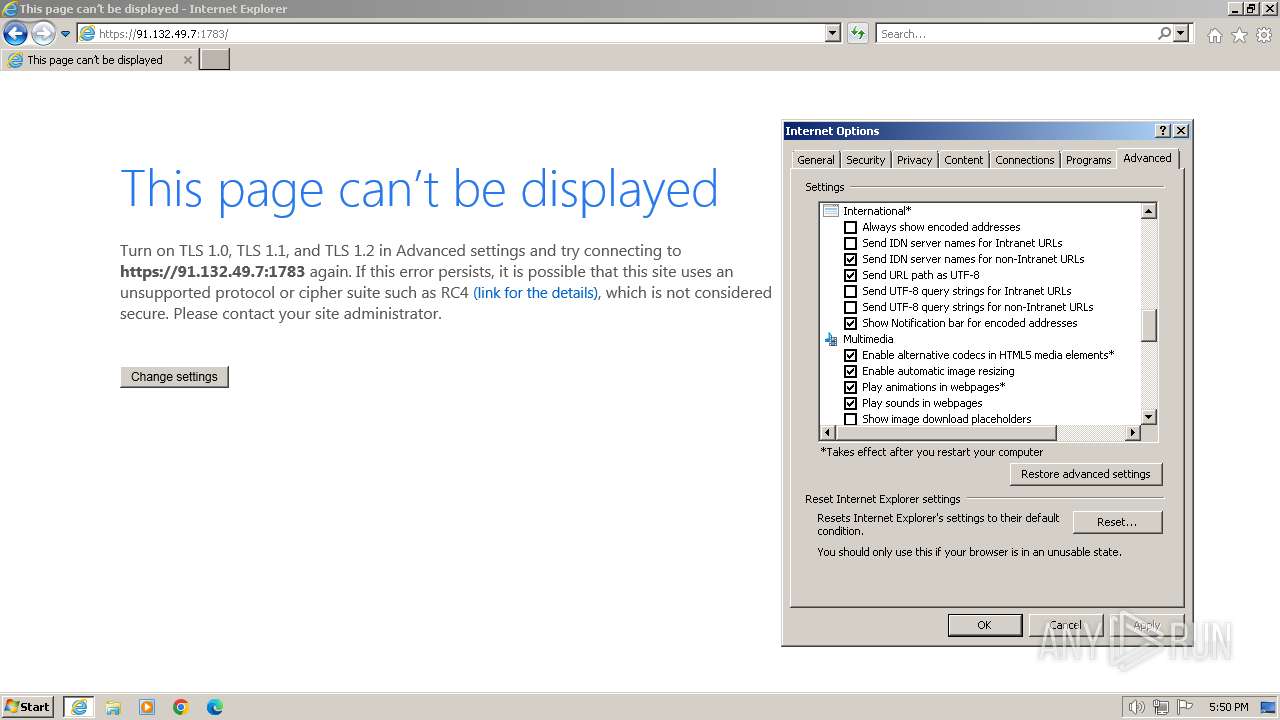The height and width of the screenshot is (720, 1280).
Task: Open Favorites star icon
Action: pyautogui.click(x=1239, y=35)
